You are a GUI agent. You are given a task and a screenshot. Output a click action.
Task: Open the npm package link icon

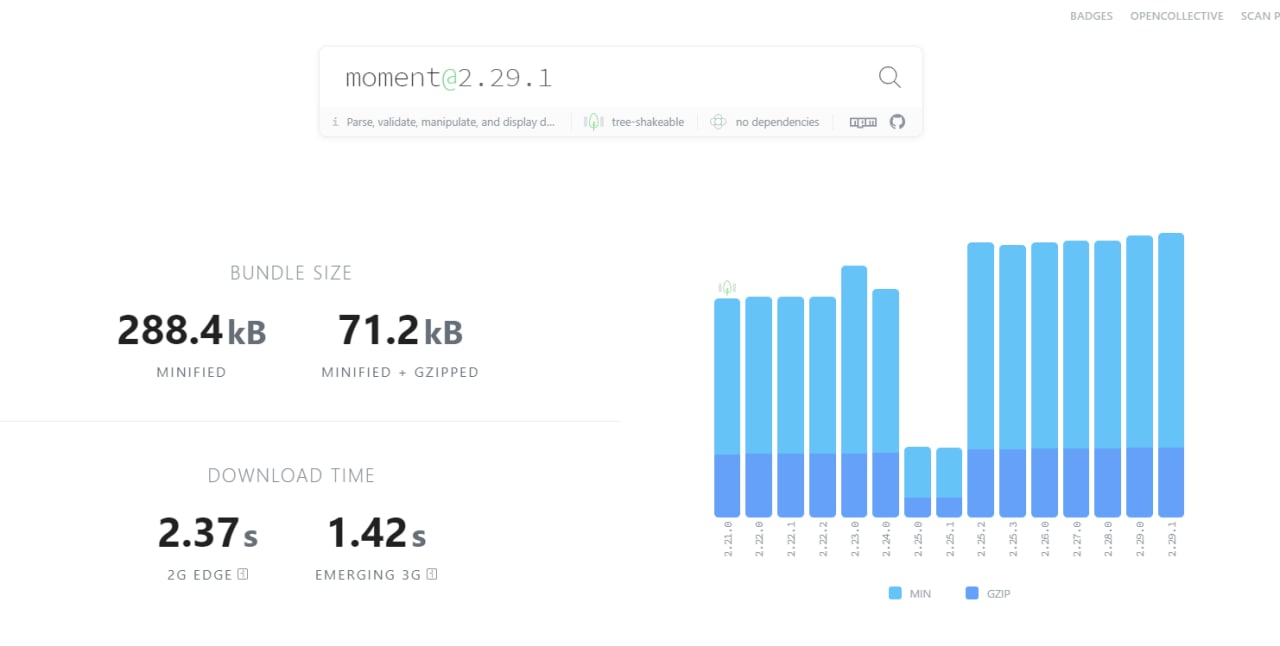tap(863, 122)
